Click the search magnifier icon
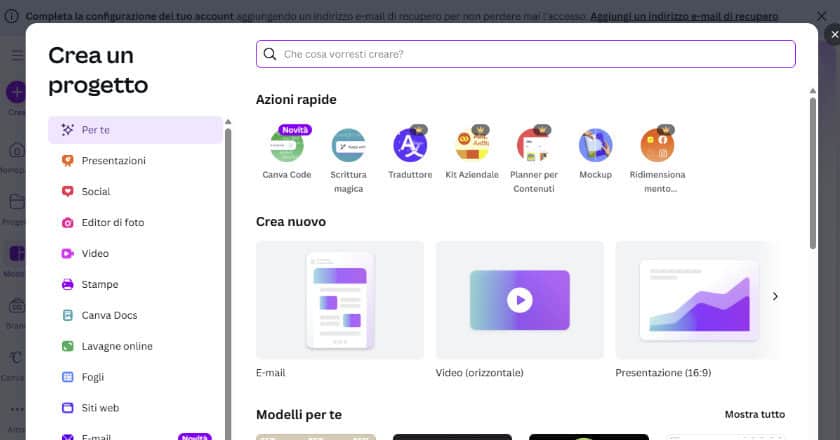 tap(270, 54)
